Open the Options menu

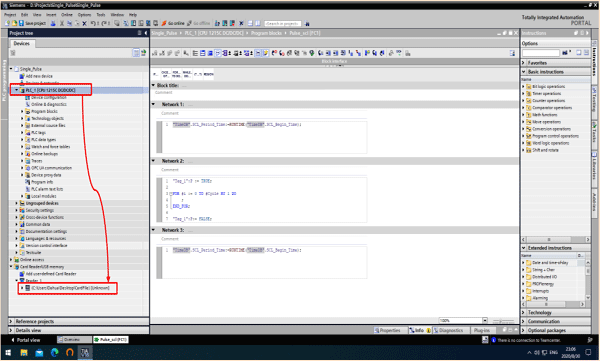(x=84, y=15)
